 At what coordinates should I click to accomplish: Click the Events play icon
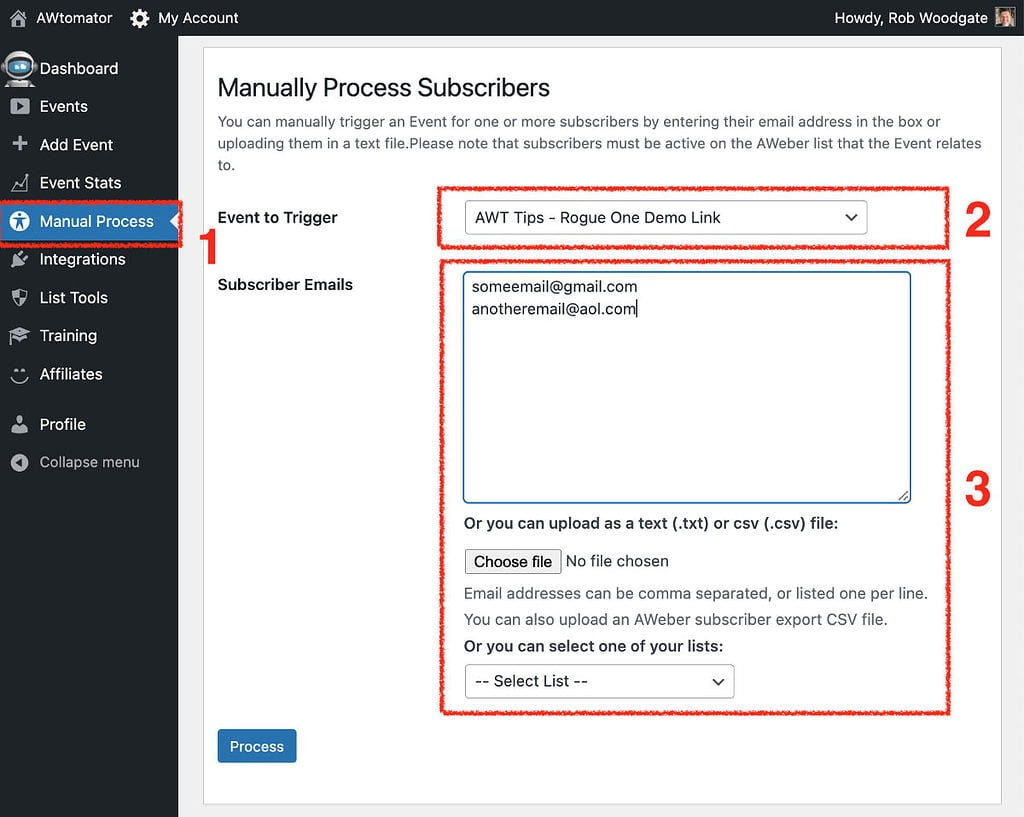[20, 106]
